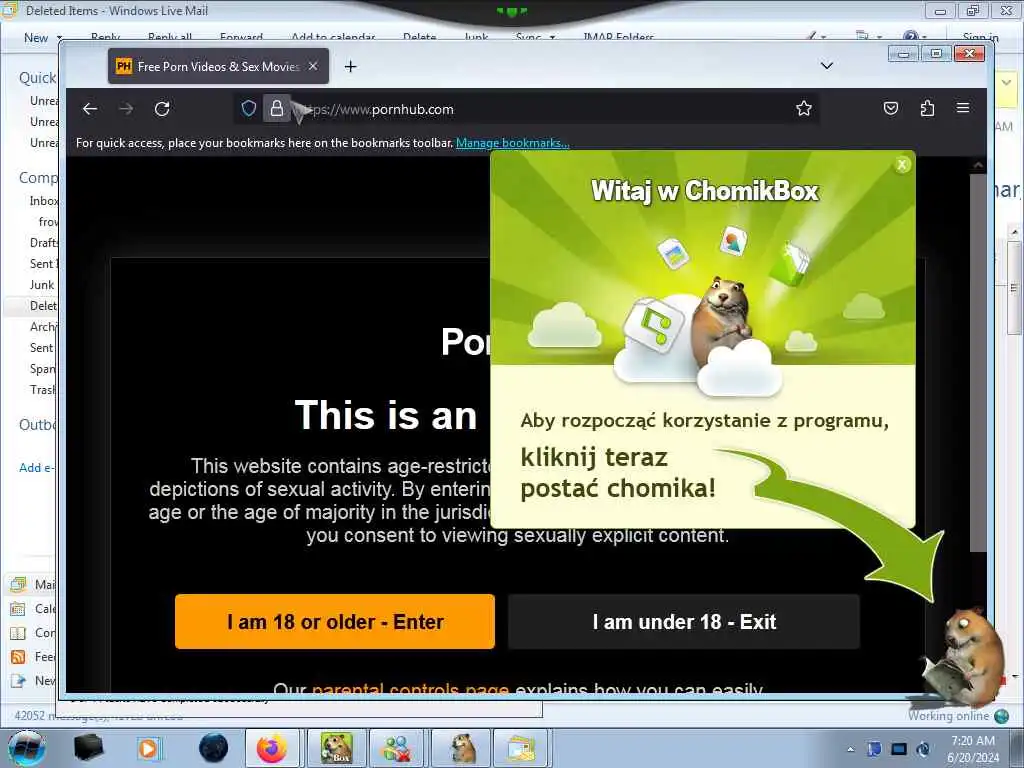
Task: Click the Working online status icon
Action: [1001, 716]
